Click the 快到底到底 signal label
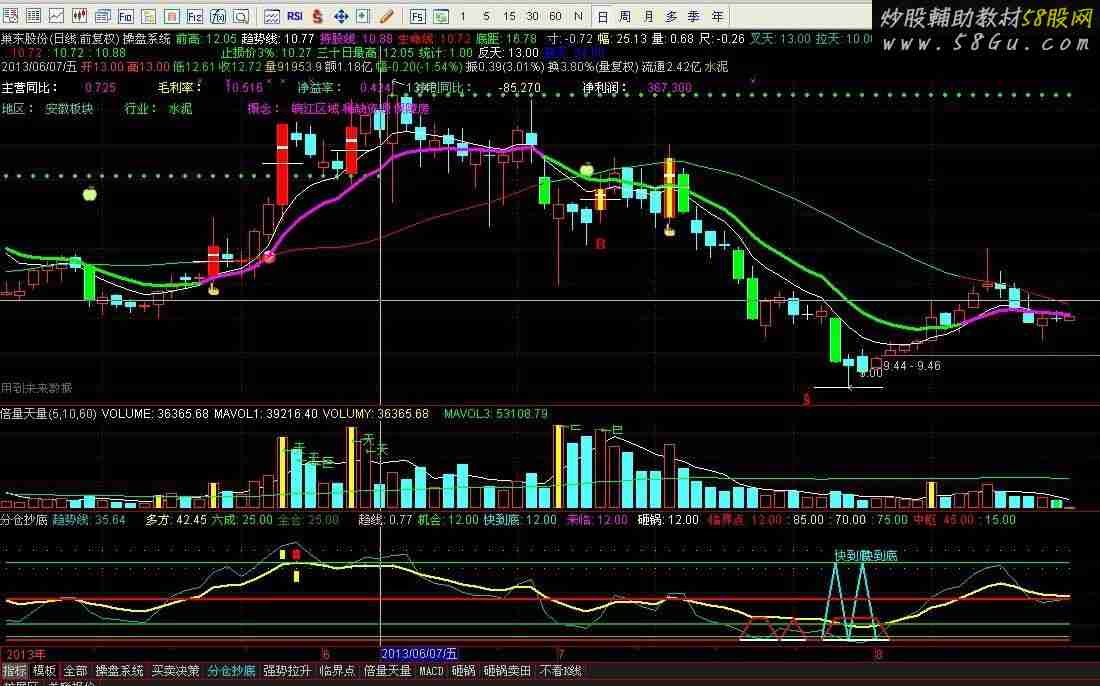 pyautogui.click(x=866, y=556)
